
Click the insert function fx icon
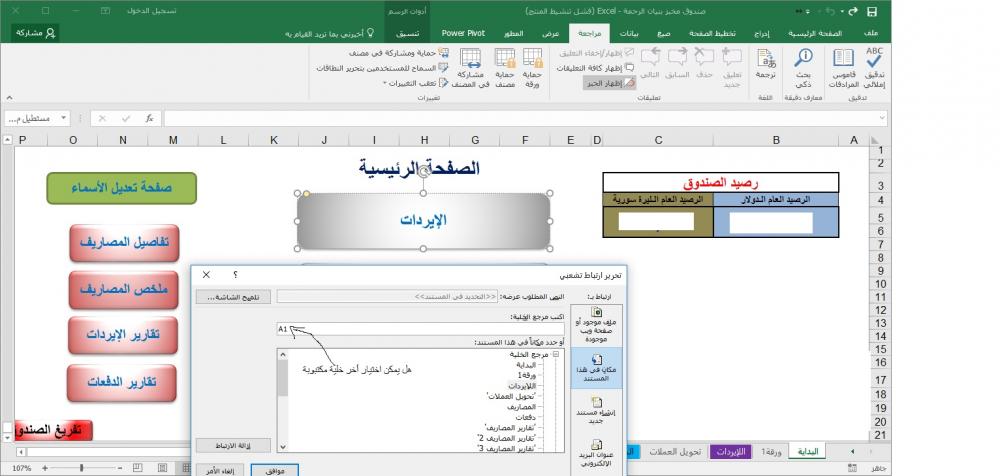(x=150, y=118)
